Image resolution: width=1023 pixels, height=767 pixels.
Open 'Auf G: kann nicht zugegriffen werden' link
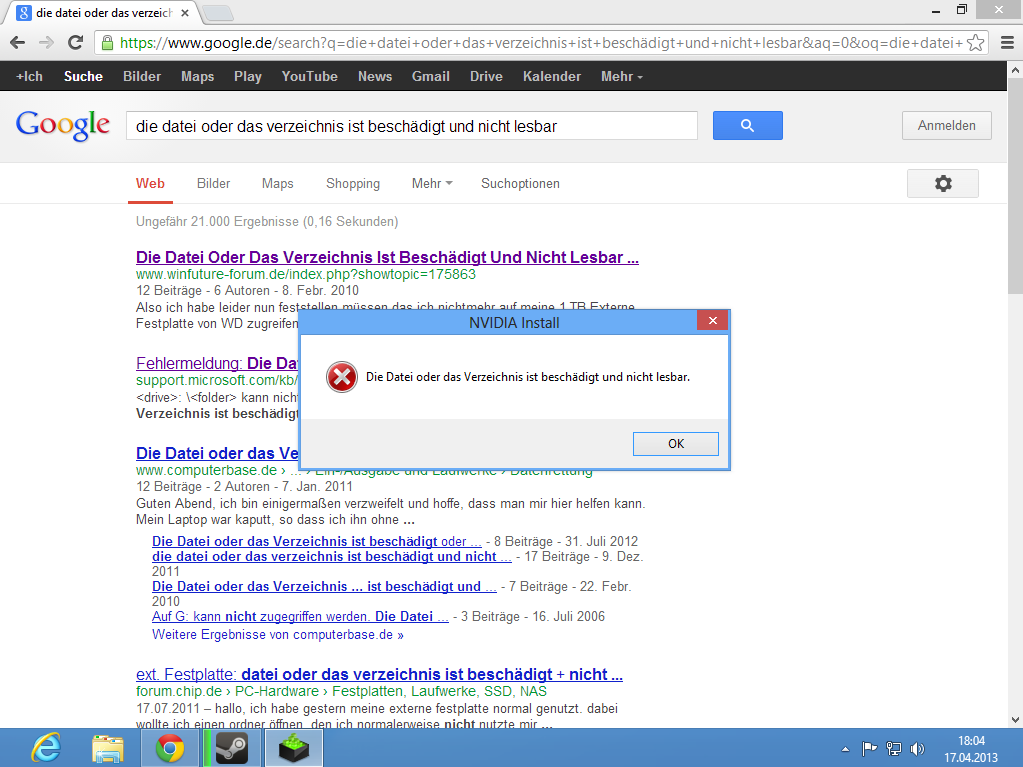click(x=300, y=616)
